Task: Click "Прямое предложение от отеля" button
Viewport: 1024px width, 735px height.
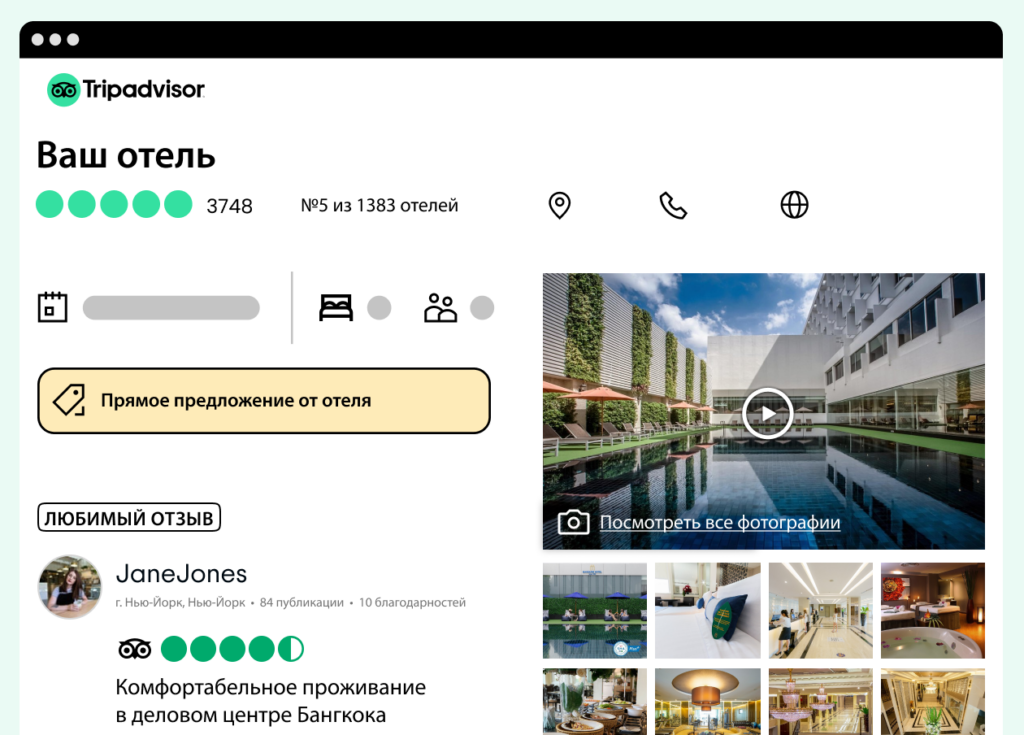Action: point(264,400)
